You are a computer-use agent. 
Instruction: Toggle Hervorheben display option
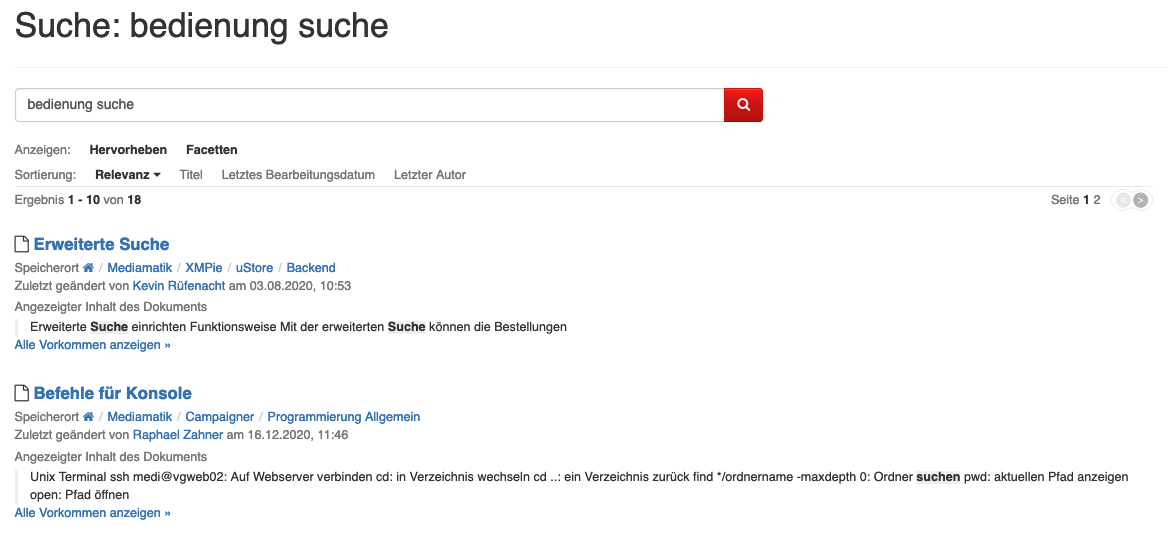[x=128, y=150]
